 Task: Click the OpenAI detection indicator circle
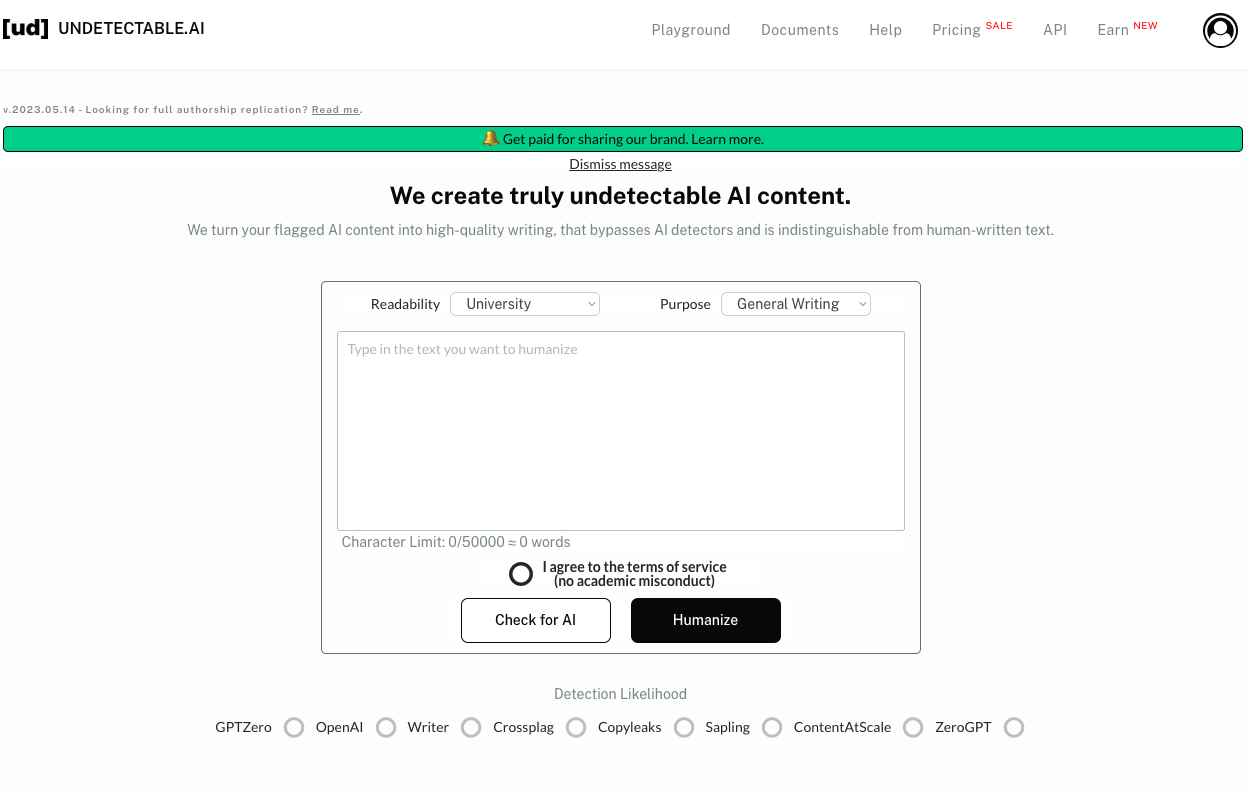tap(386, 727)
